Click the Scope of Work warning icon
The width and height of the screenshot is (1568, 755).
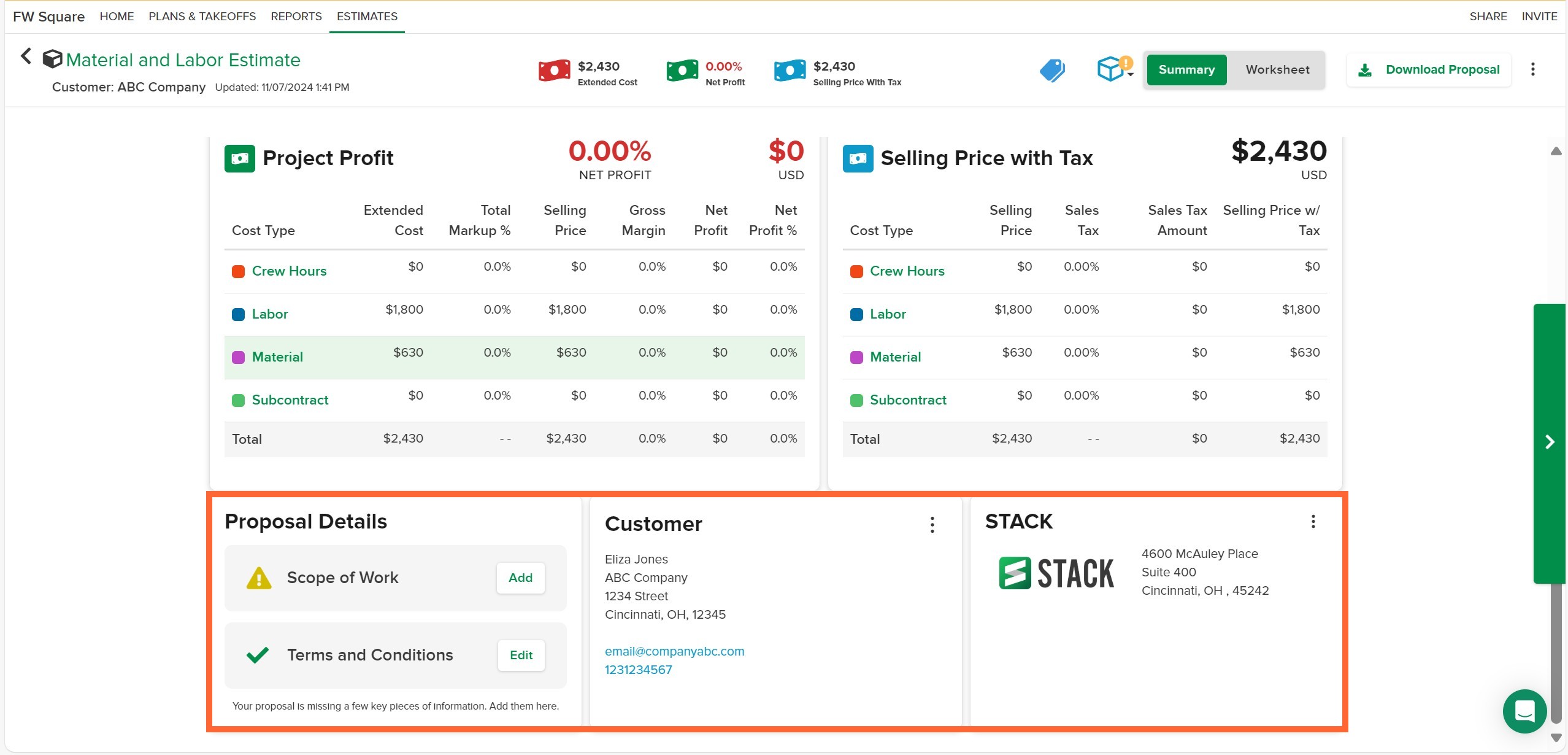pos(259,578)
